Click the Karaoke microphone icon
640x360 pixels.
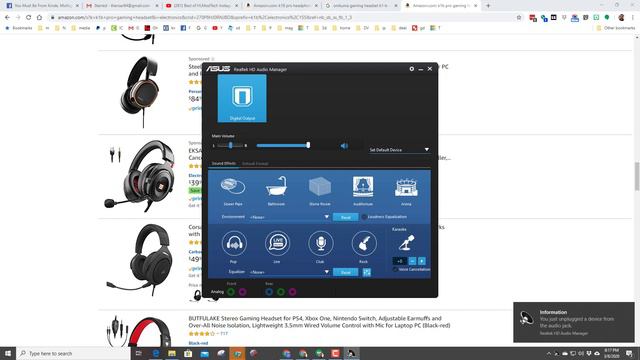click(406, 243)
